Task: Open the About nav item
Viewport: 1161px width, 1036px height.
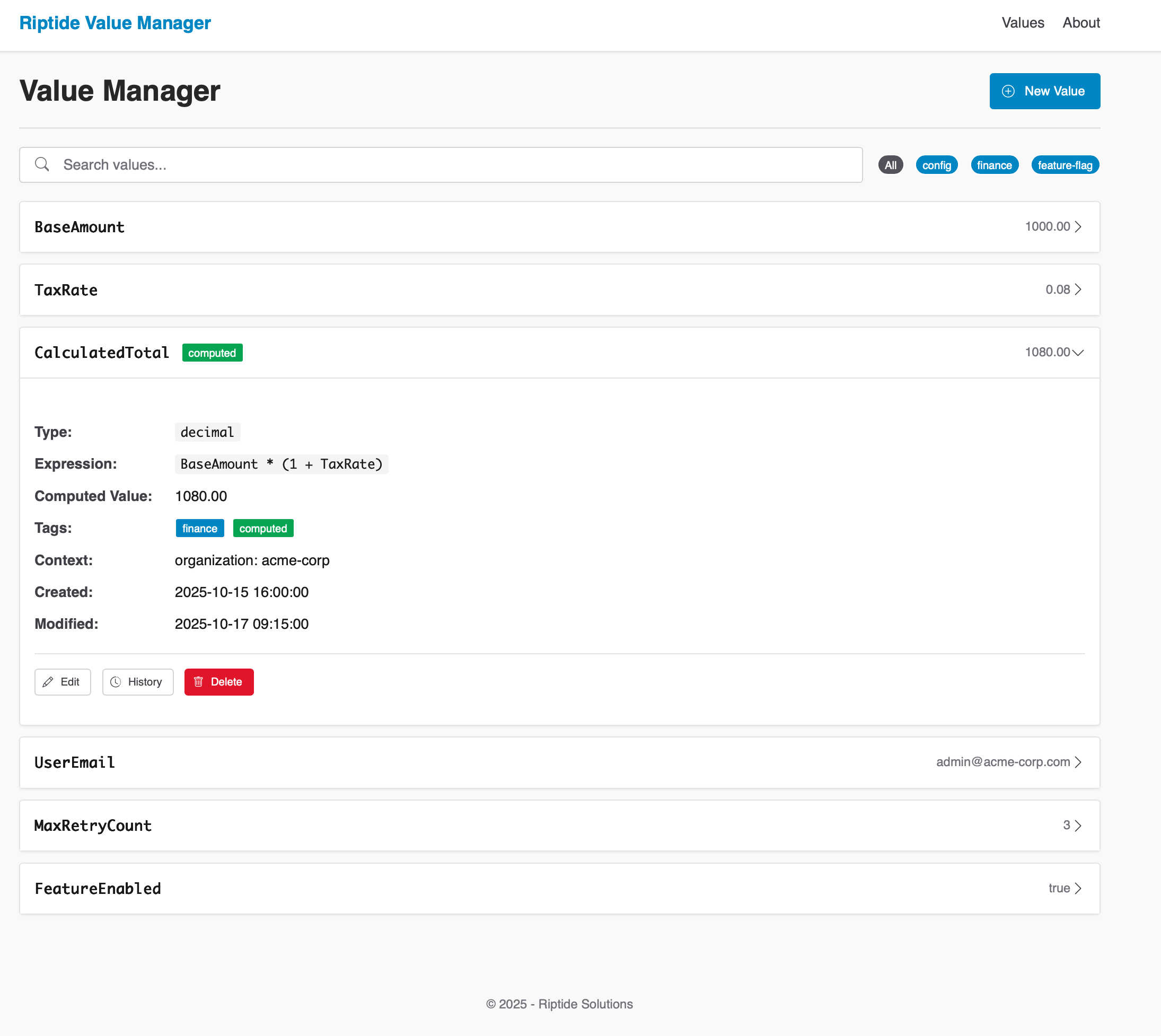Action: 1081,23
